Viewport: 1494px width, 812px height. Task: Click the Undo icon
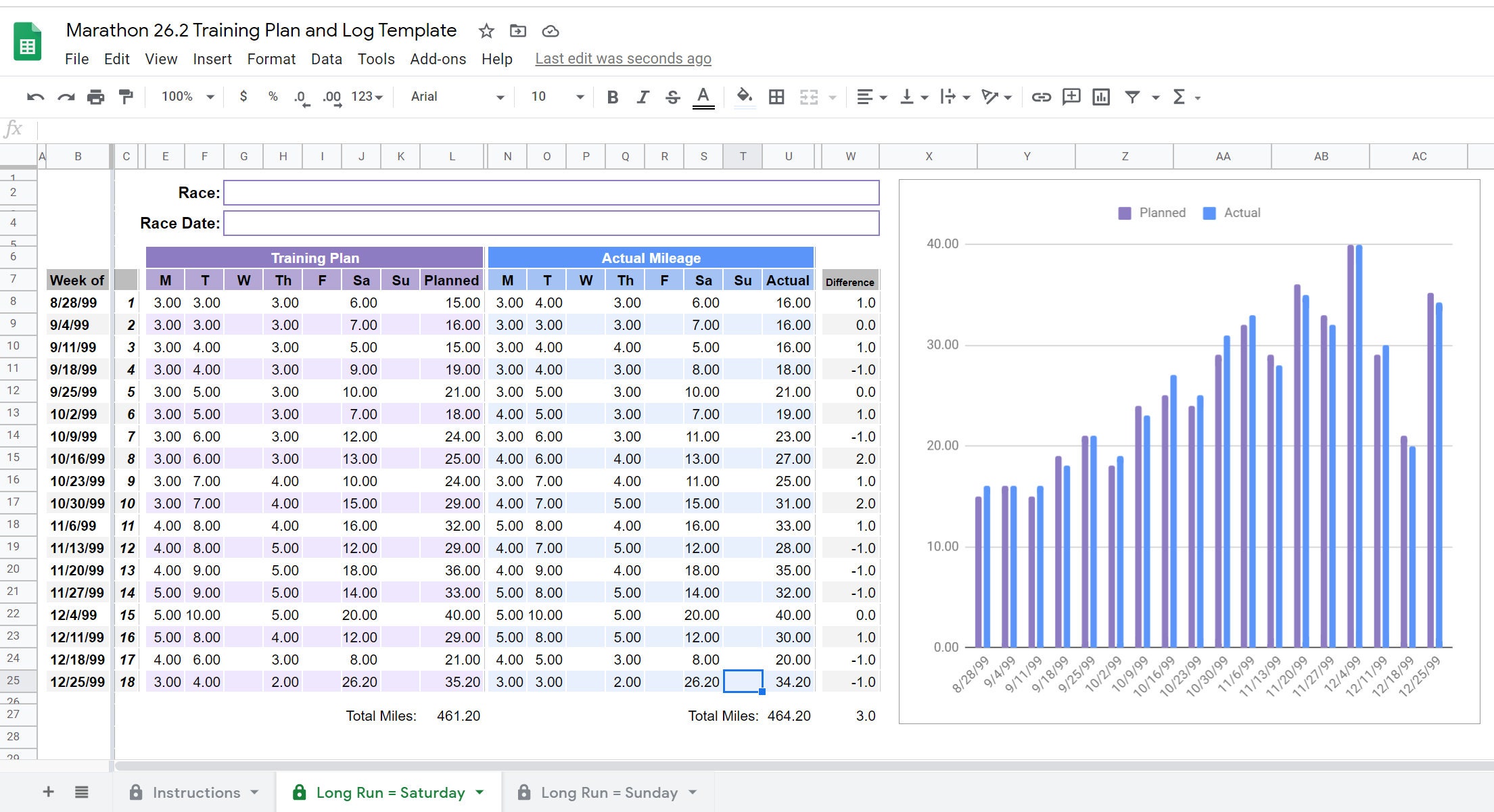[36, 97]
